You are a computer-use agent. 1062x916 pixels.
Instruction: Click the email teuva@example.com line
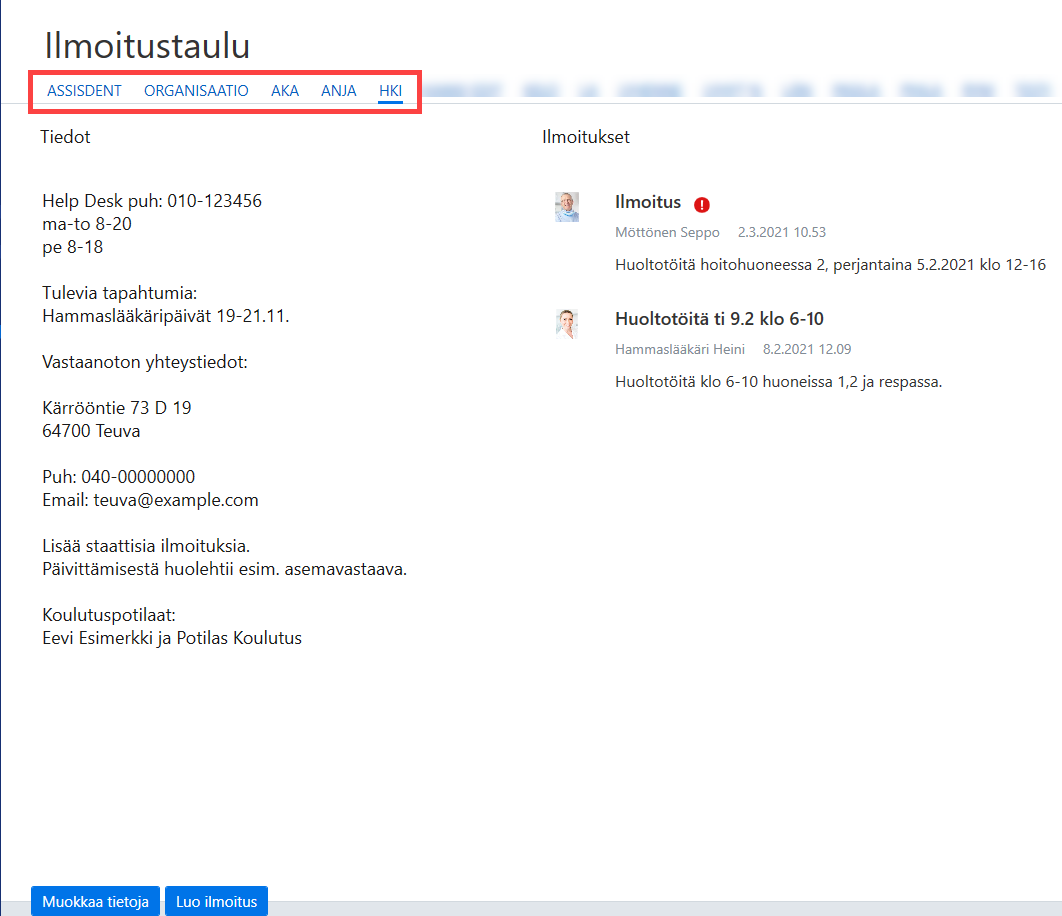point(150,500)
